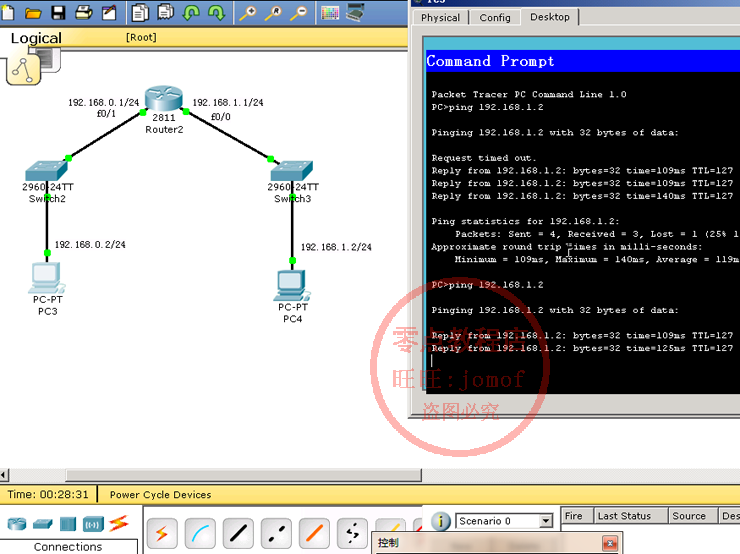Select the Switch3 device
The height and width of the screenshot is (554, 740).
[292, 171]
